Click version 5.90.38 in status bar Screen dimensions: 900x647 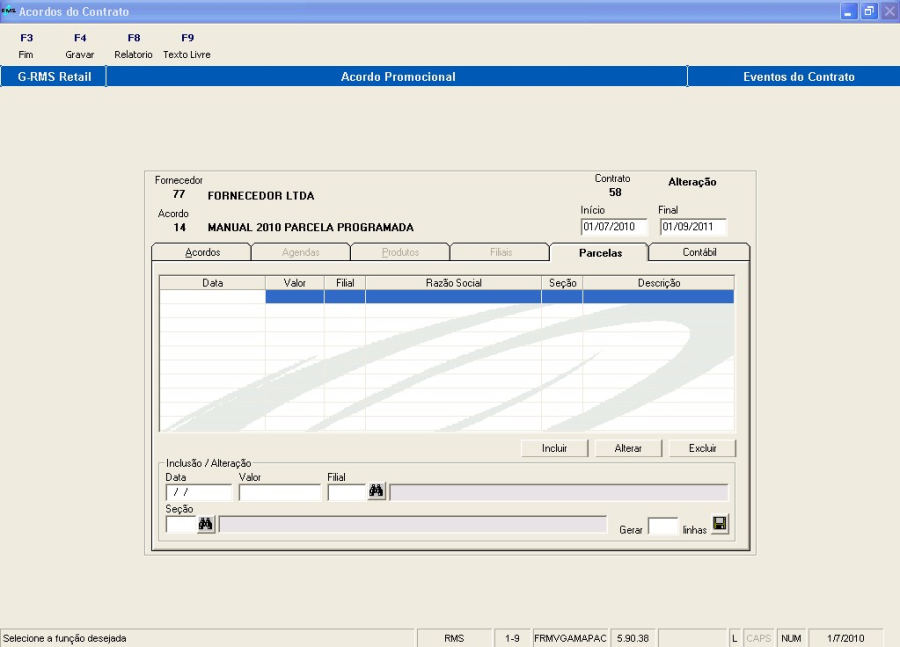pyautogui.click(x=633, y=638)
